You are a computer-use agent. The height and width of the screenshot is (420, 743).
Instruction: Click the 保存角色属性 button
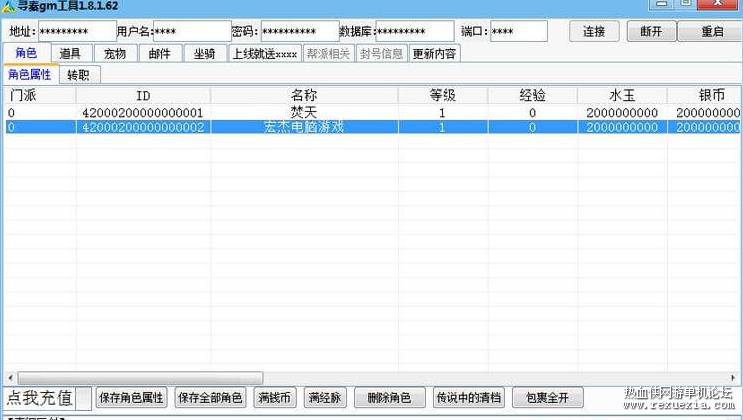pyautogui.click(x=131, y=398)
